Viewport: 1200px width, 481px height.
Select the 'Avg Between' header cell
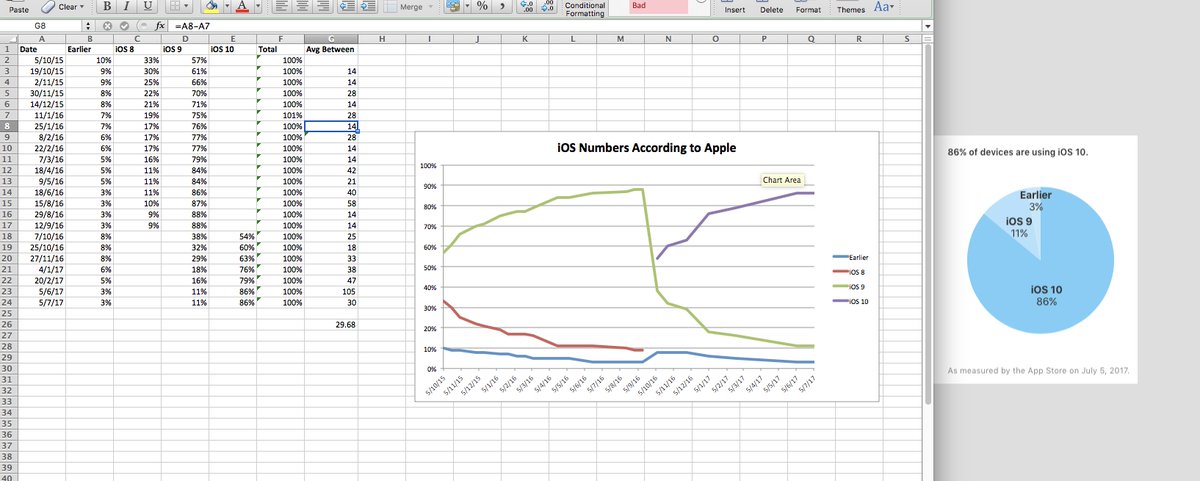click(332, 48)
